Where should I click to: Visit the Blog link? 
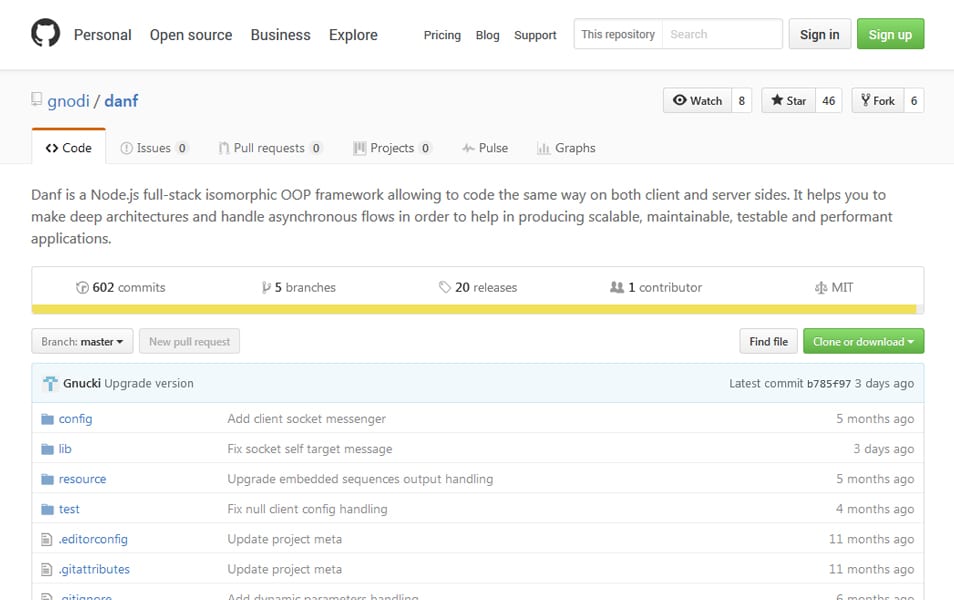(x=487, y=35)
